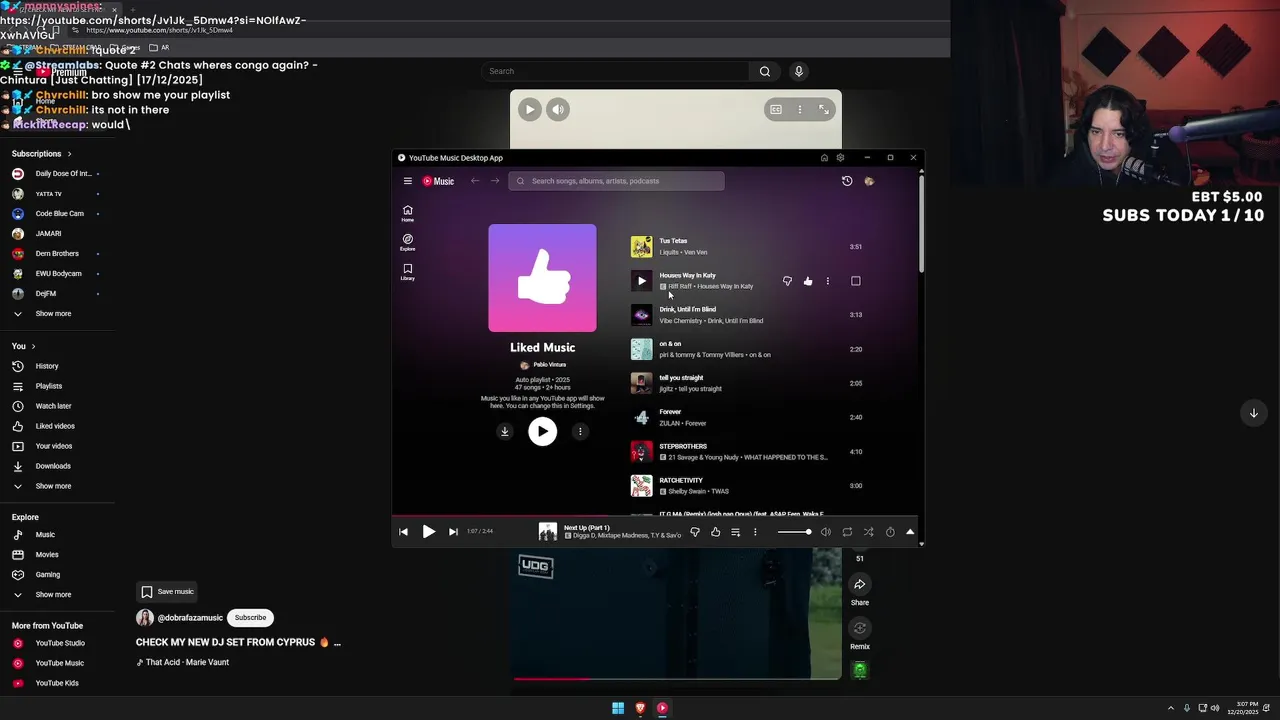Open Home in the YouTube Music sidebar
The image size is (1280, 720).
408,213
